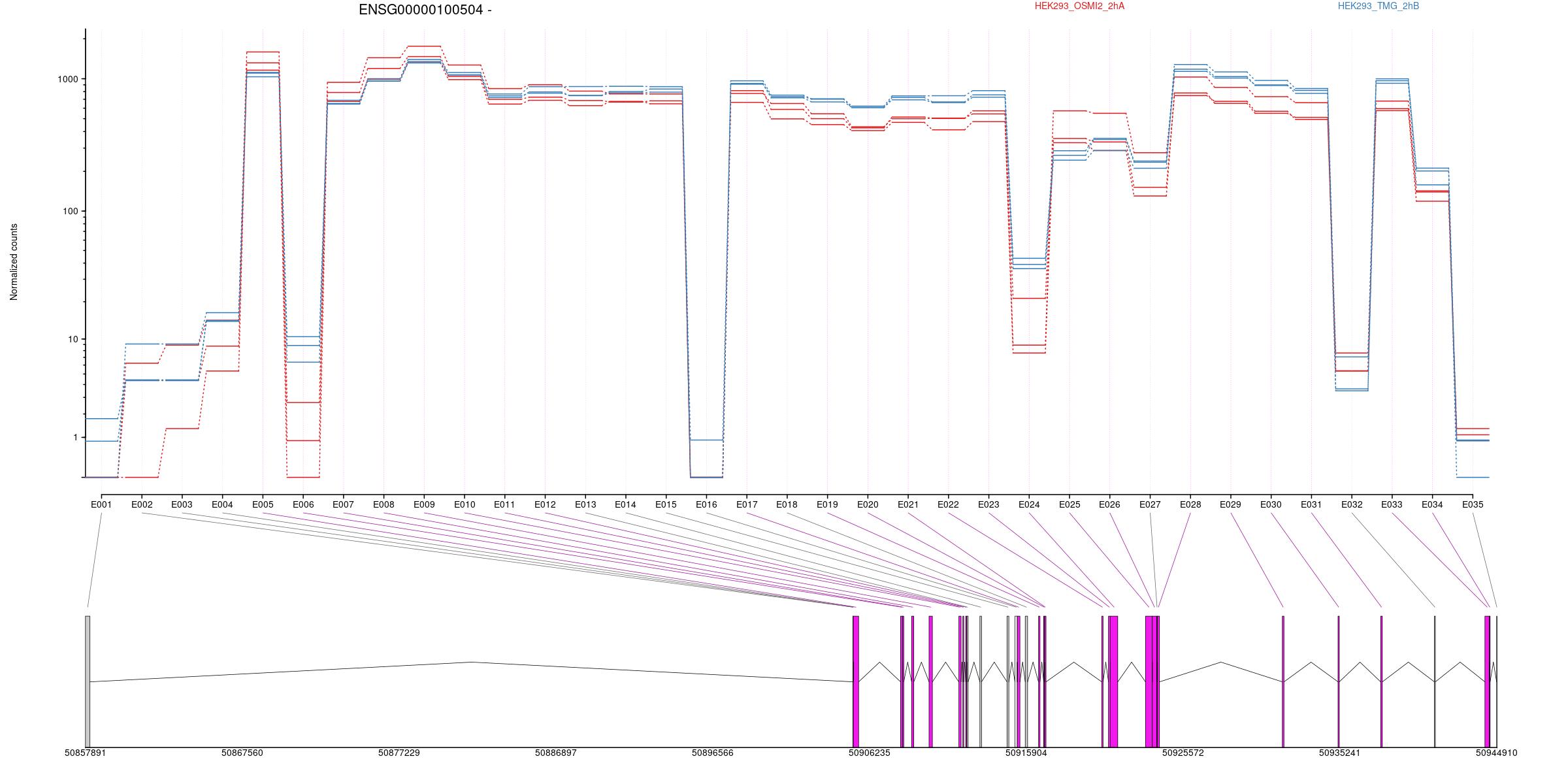
Task: Click exon label E004
Action: [222, 504]
